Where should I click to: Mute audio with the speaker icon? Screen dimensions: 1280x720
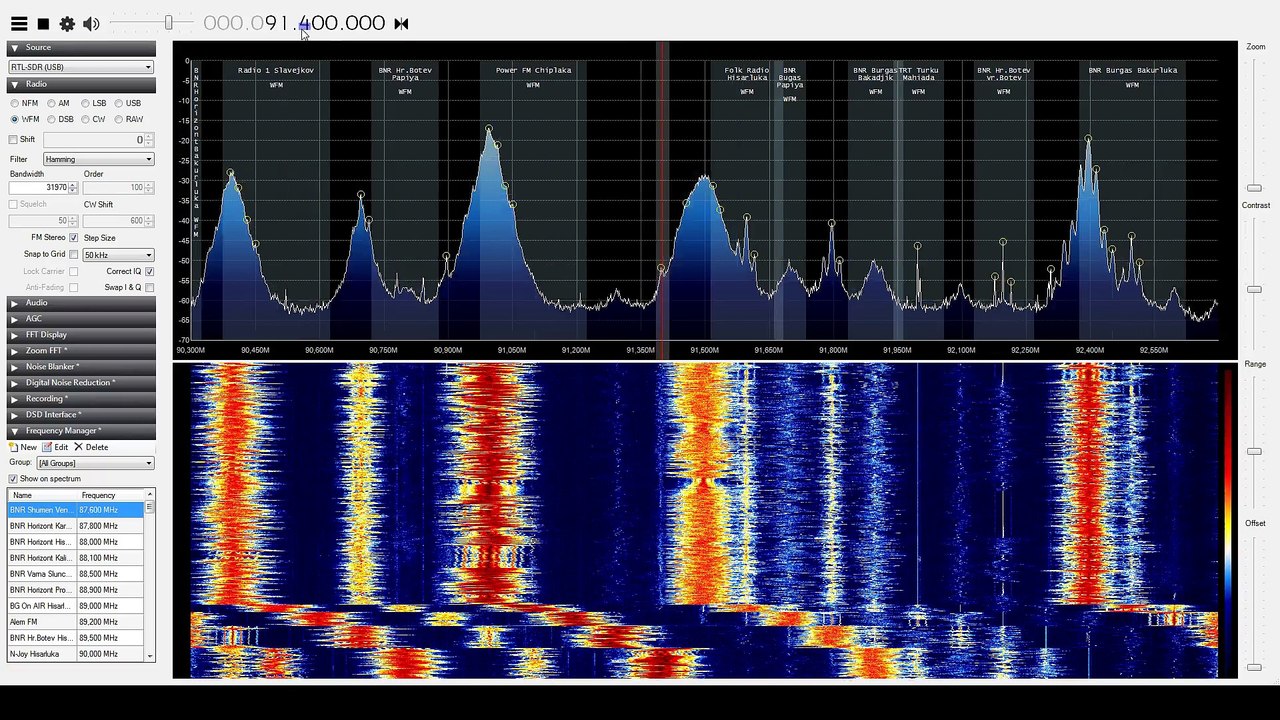point(91,23)
